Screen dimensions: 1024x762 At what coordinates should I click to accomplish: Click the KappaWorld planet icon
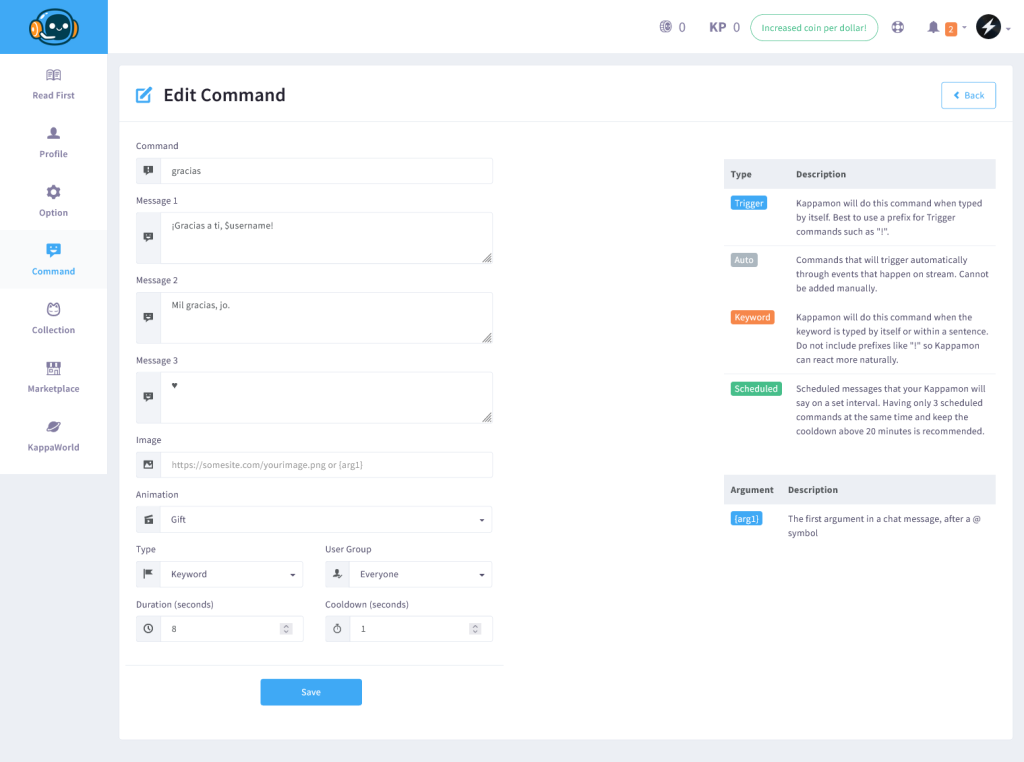click(53, 428)
